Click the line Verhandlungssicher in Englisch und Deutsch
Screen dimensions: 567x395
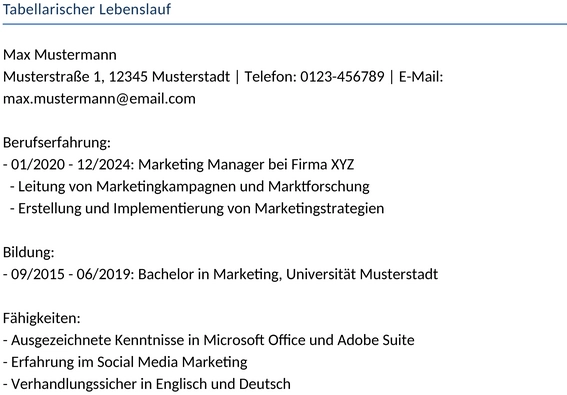147,384
